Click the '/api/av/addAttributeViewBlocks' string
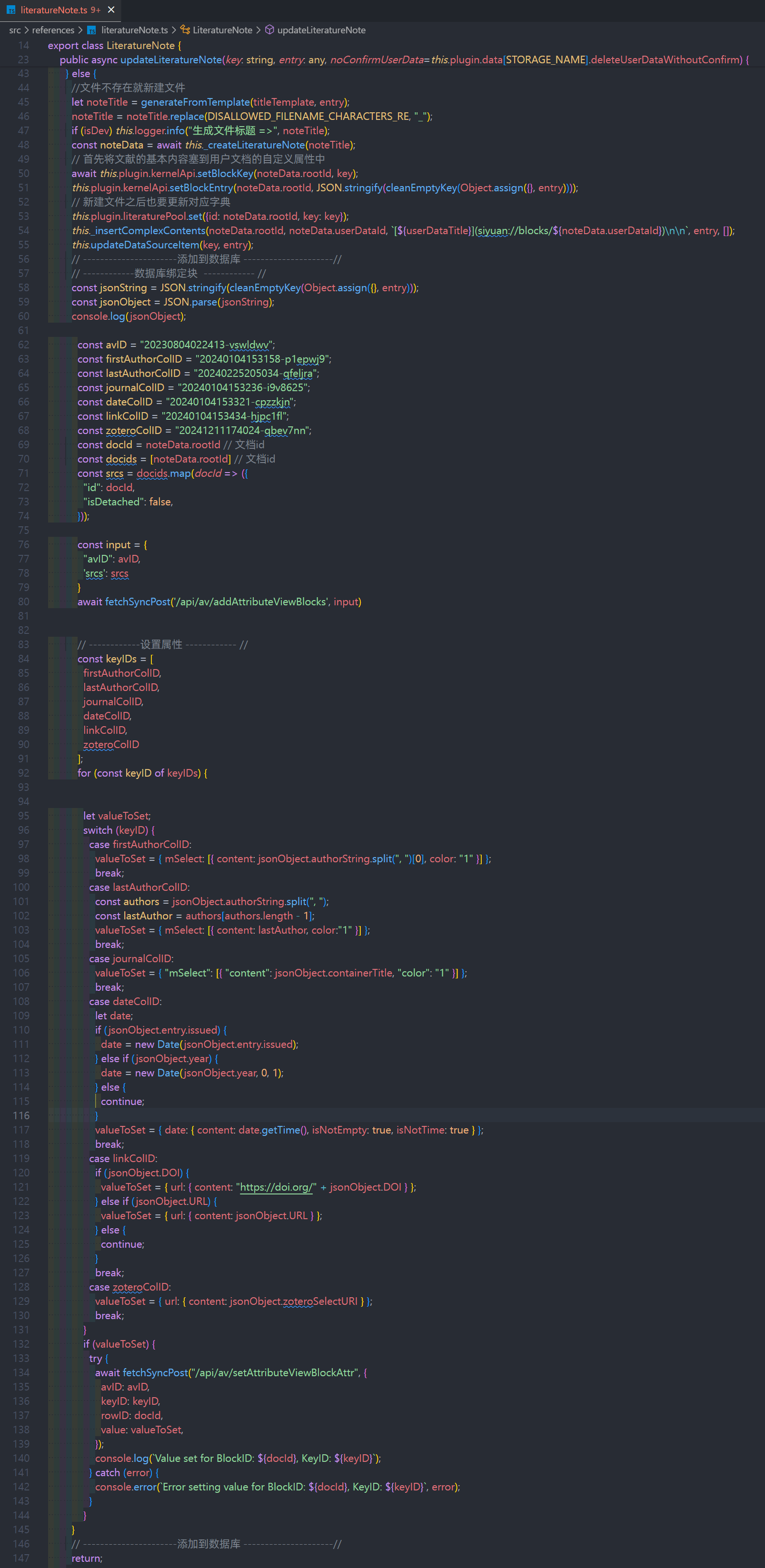The height and width of the screenshot is (1568, 765). point(251,602)
